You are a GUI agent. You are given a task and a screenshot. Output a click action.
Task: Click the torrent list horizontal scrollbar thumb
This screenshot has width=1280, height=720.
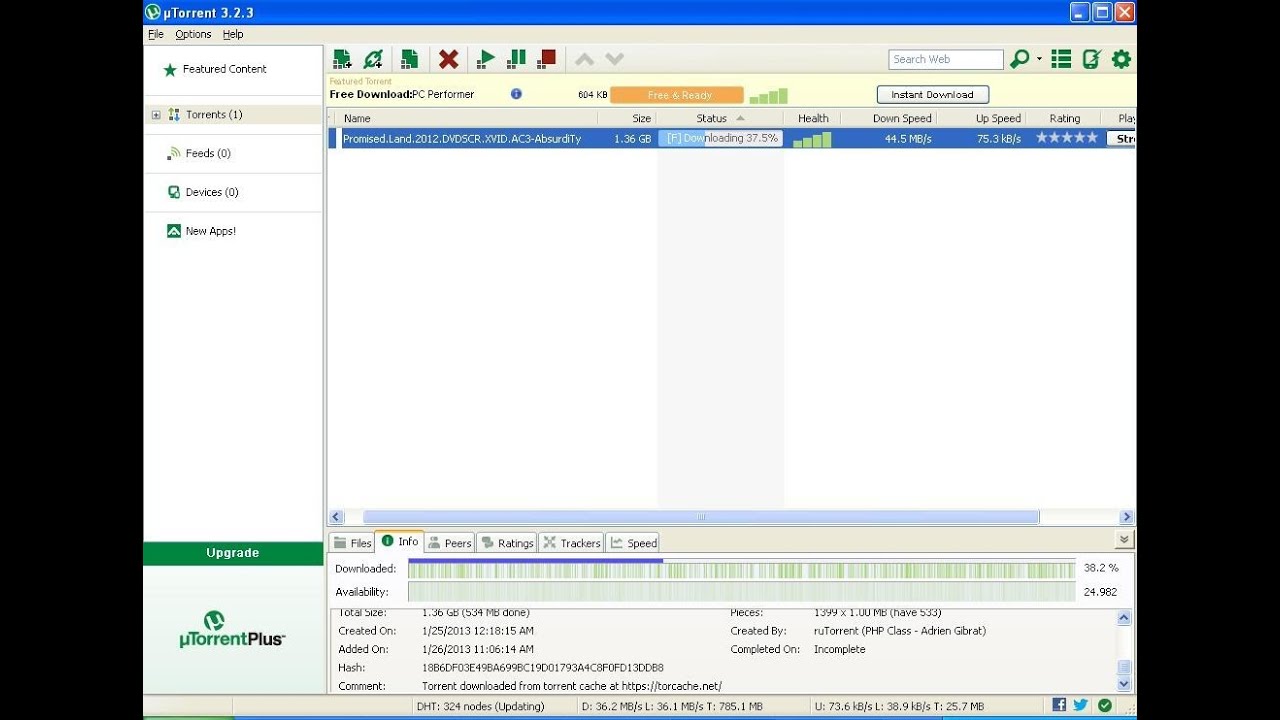(x=701, y=517)
